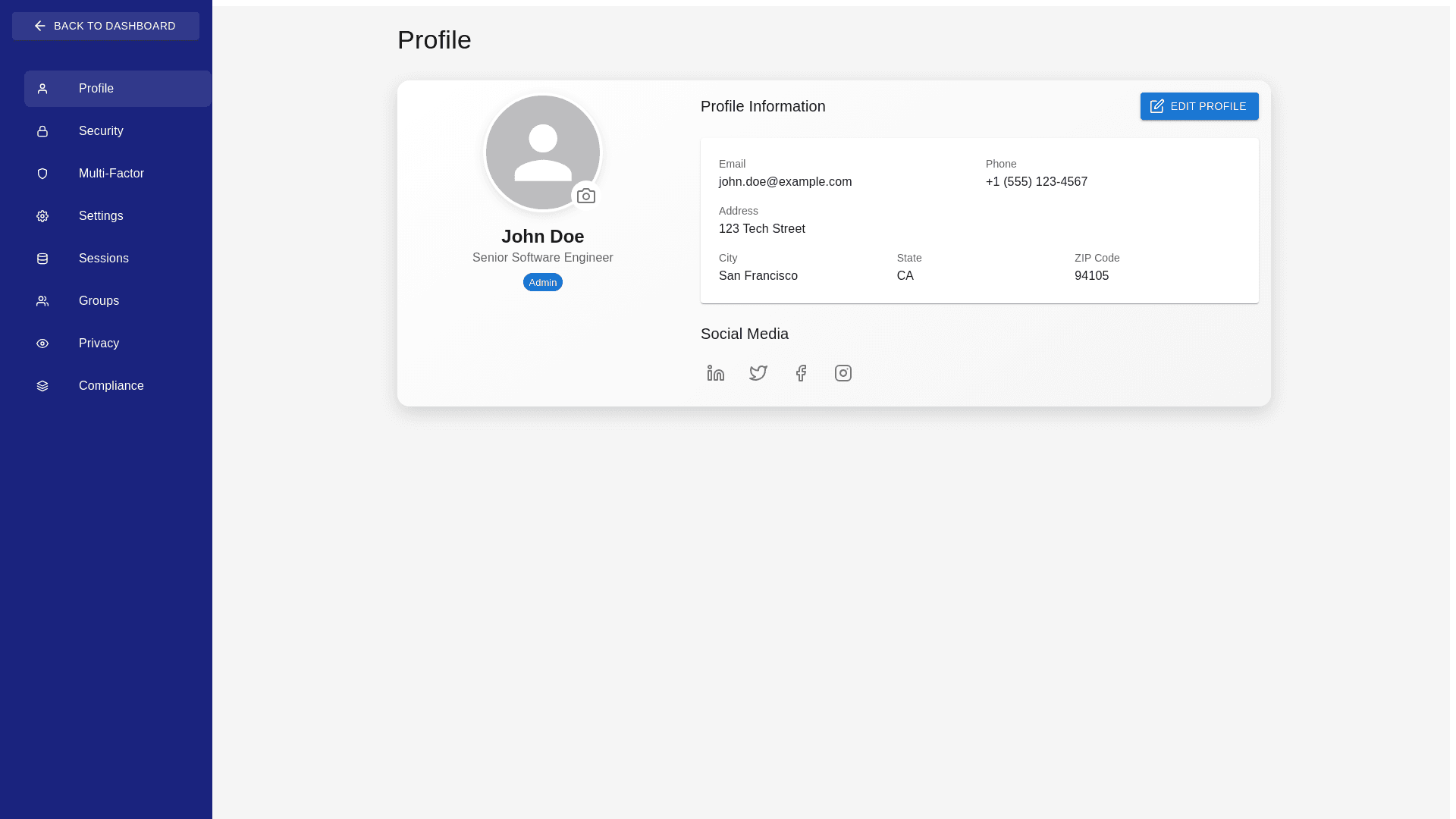Click the eye icon next to Privacy
The height and width of the screenshot is (819, 1456).
(42, 344)
